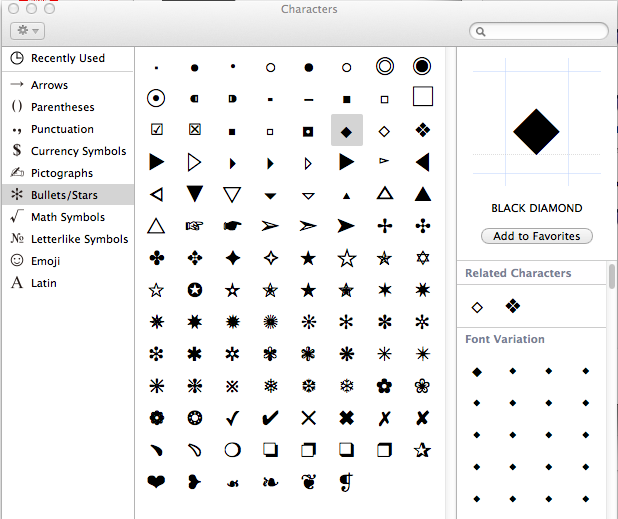The image size is (618, 519).
Task: Select the large white right triangle character
Action: [194, 162]
